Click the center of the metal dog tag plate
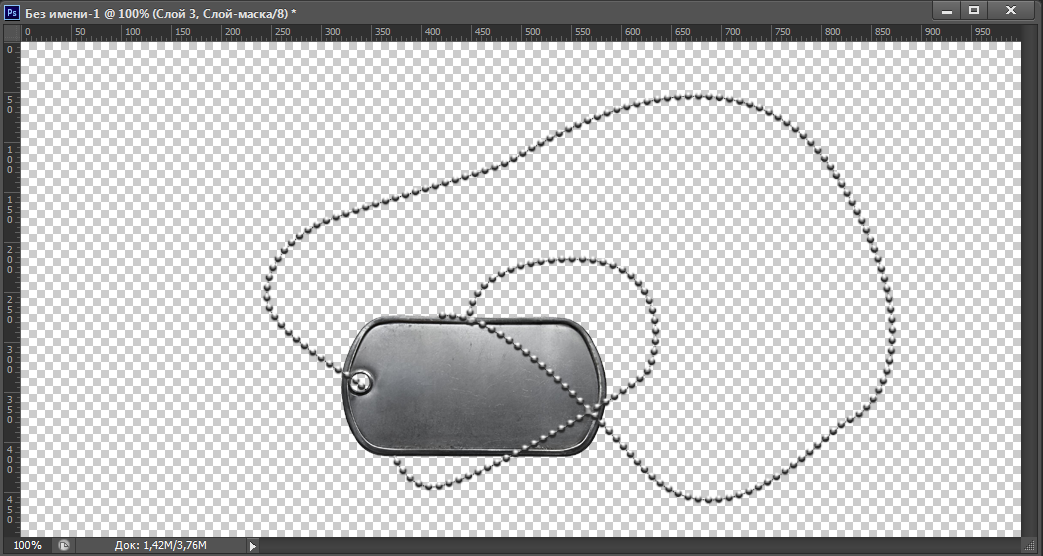 point(474,386)
